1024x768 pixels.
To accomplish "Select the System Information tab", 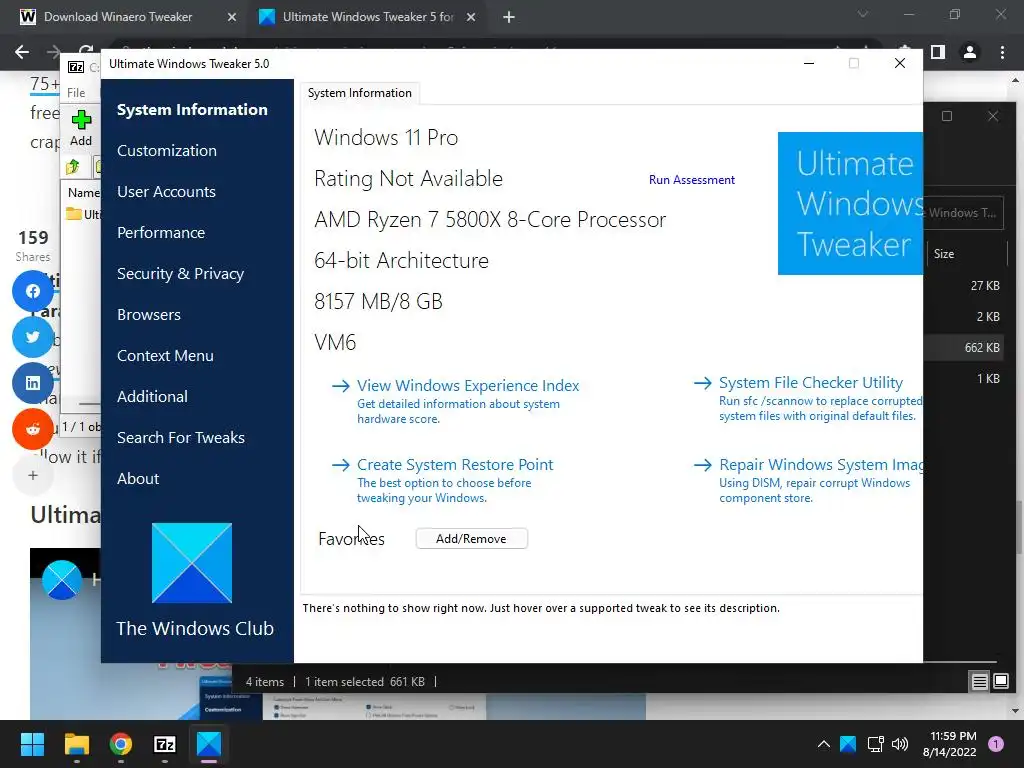I will pyautogui.click(x=360, y=93).
